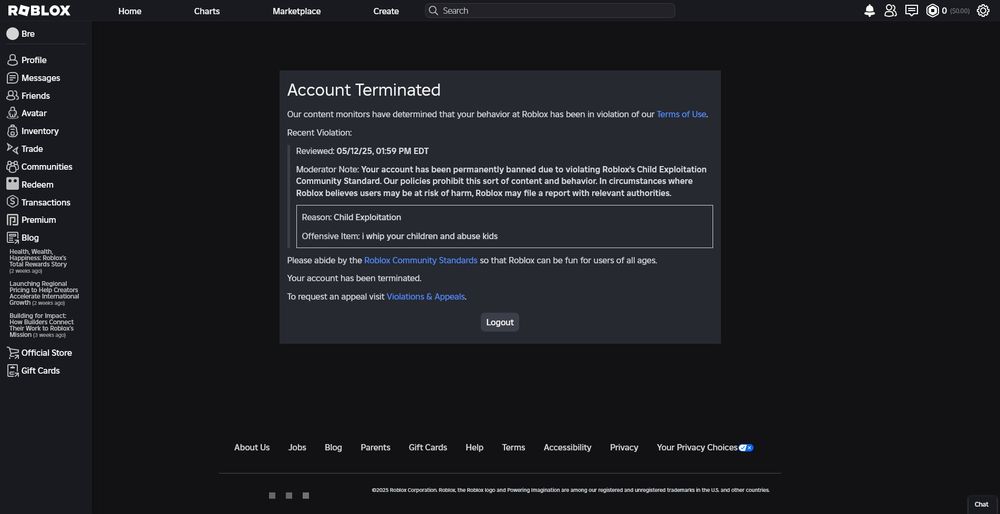The height and width of the screenshot is (514, 1000).
Task: Open Create in top navigation
Action: (x=386, y=11)
